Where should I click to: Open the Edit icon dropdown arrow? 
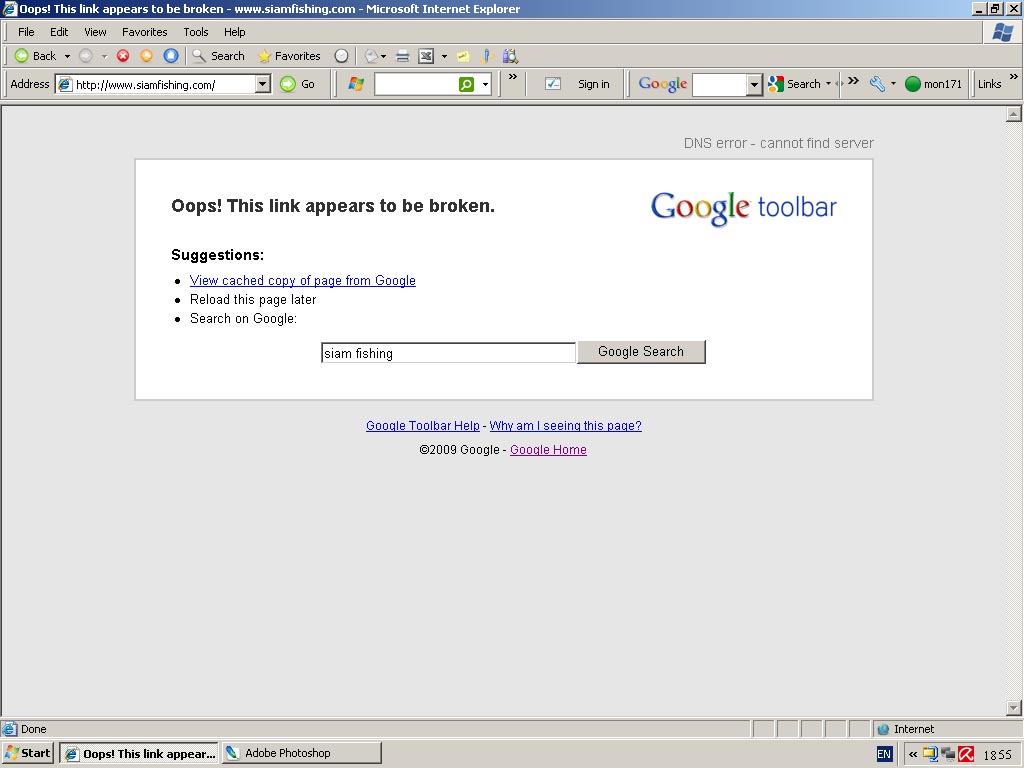[x=444, y=57]
